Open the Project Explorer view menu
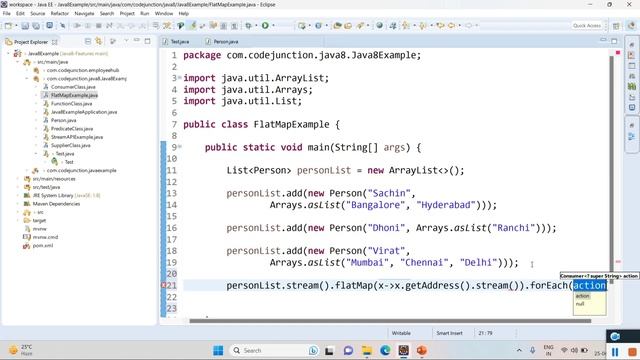The width and height of the screenshot is (640, 360). coord(126,41)
